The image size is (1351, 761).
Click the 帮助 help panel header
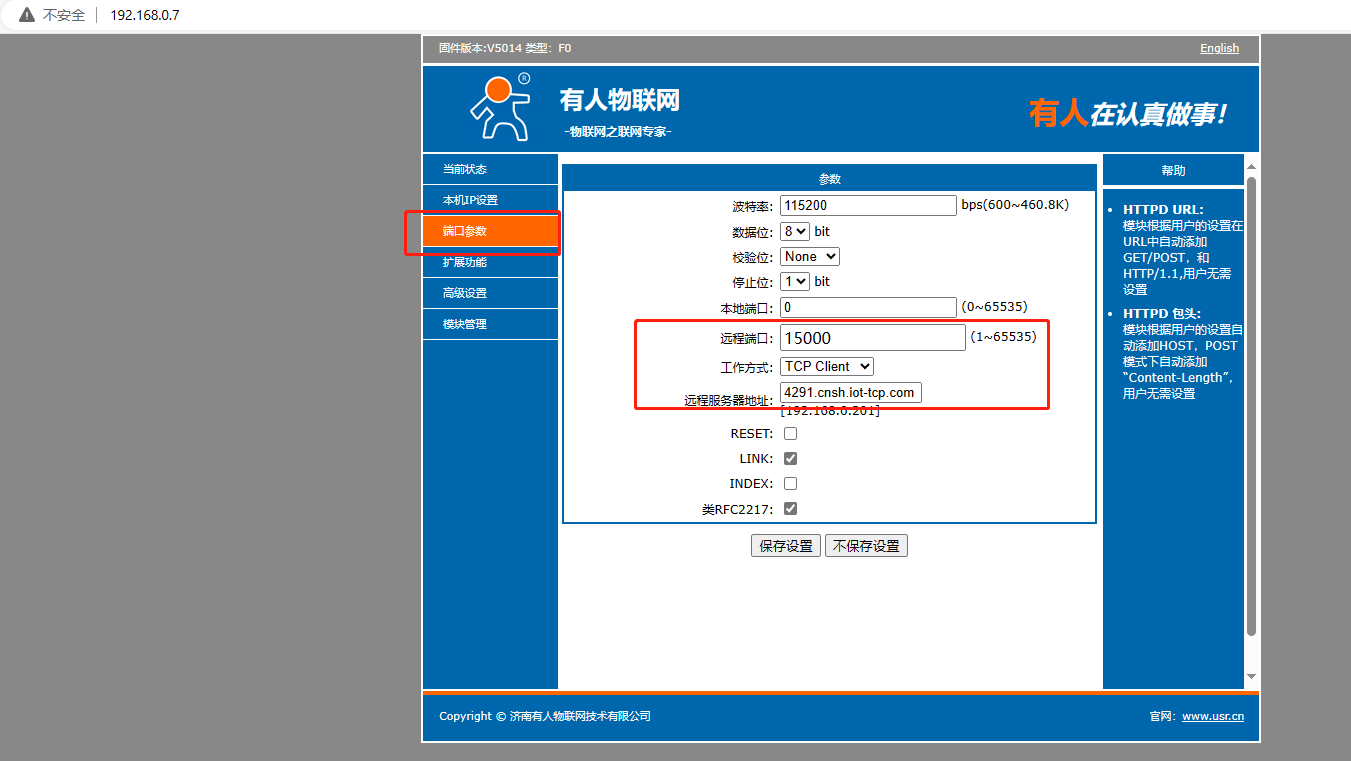[1173, 170]
